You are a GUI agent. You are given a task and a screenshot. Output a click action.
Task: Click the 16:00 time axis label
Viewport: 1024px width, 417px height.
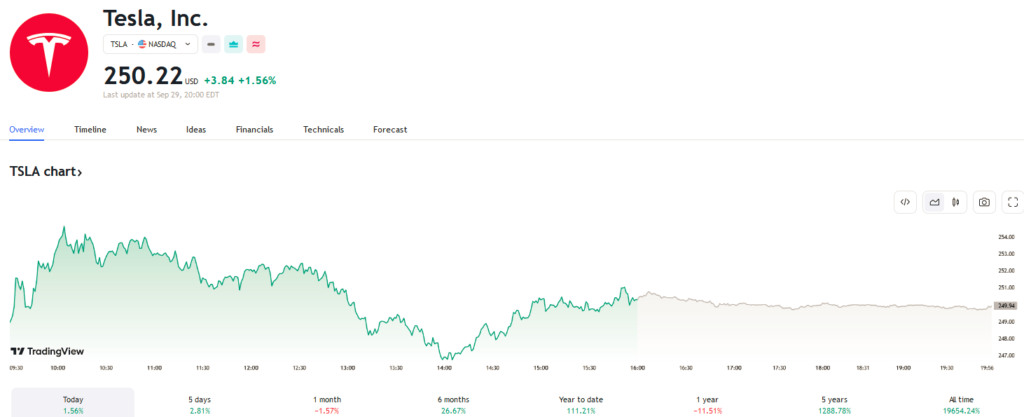[637, 368]
